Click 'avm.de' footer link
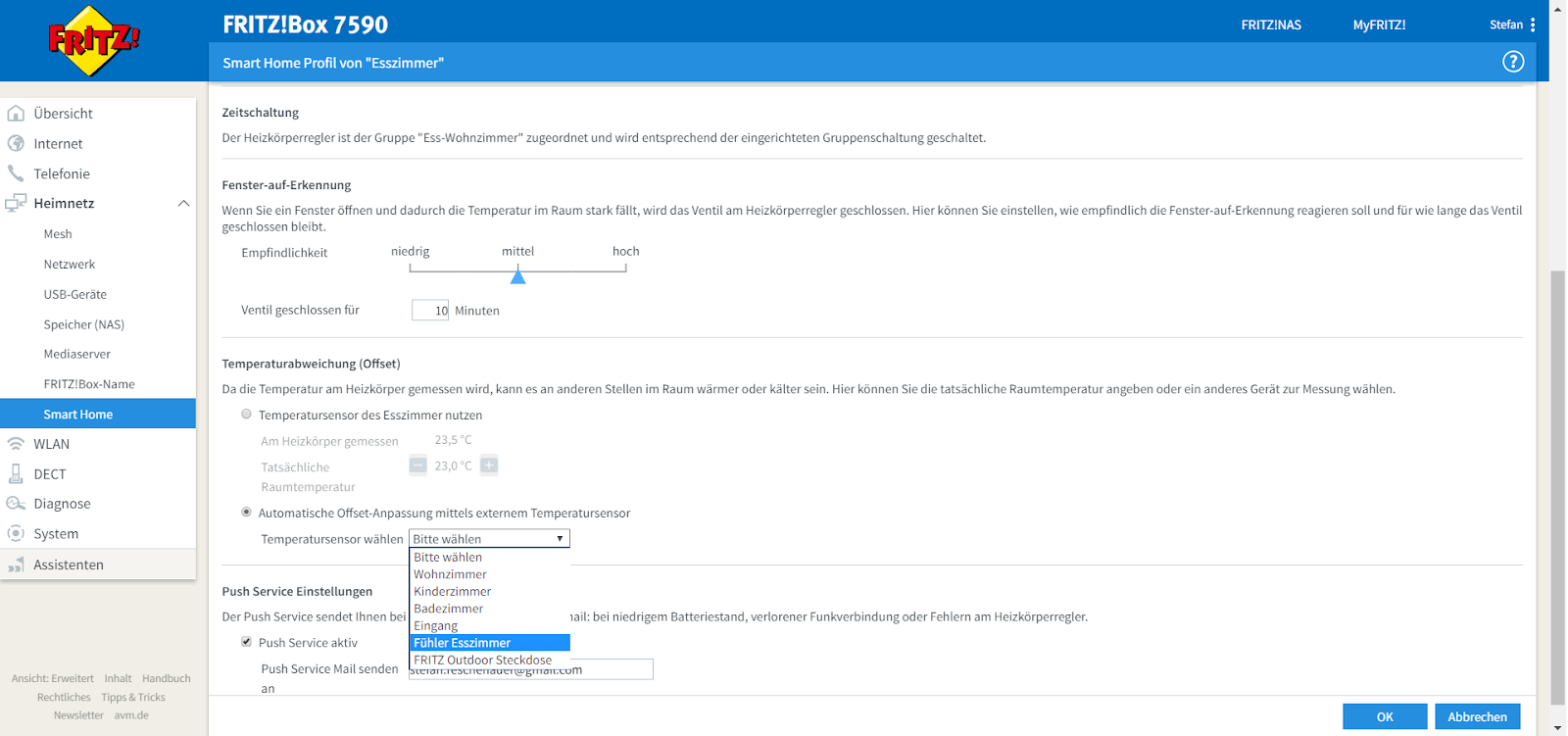The image size is (1568, 736). [x=131, y=715]
